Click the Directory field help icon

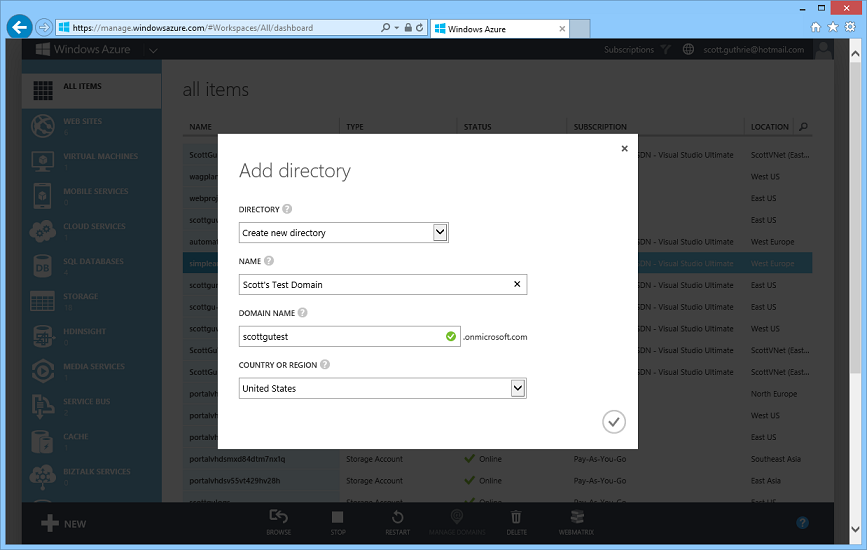[287, 209]
